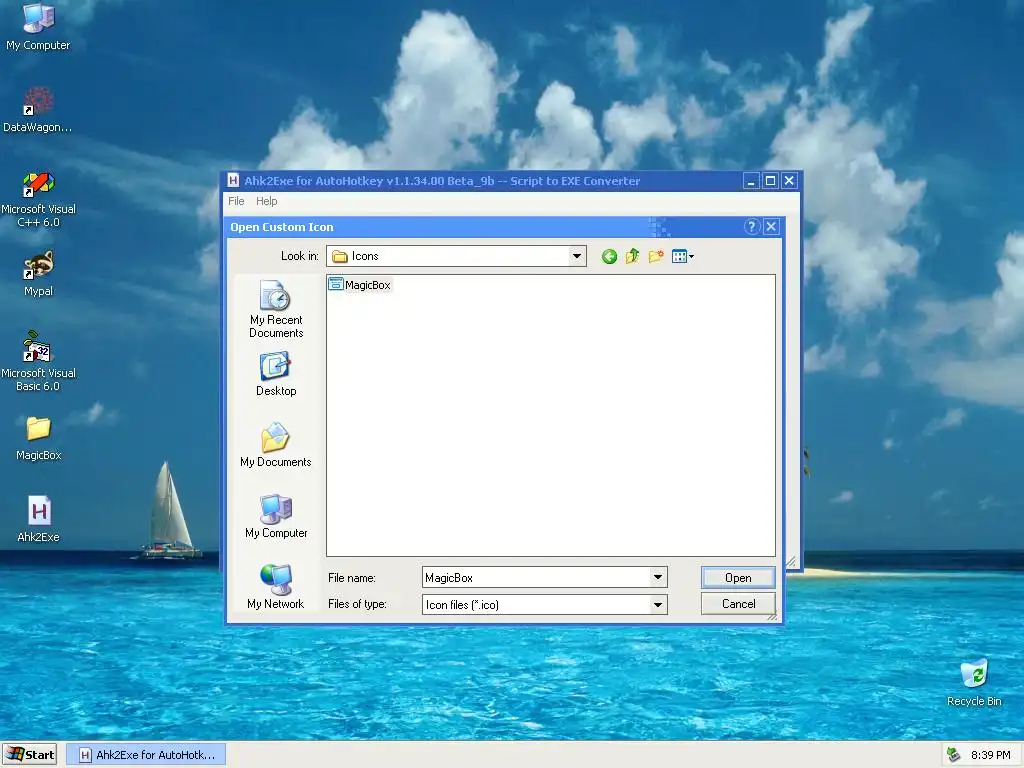Go up one folder level
Image resolution: width=1024 pixels, height=768 pixels.
click(632, 257)
